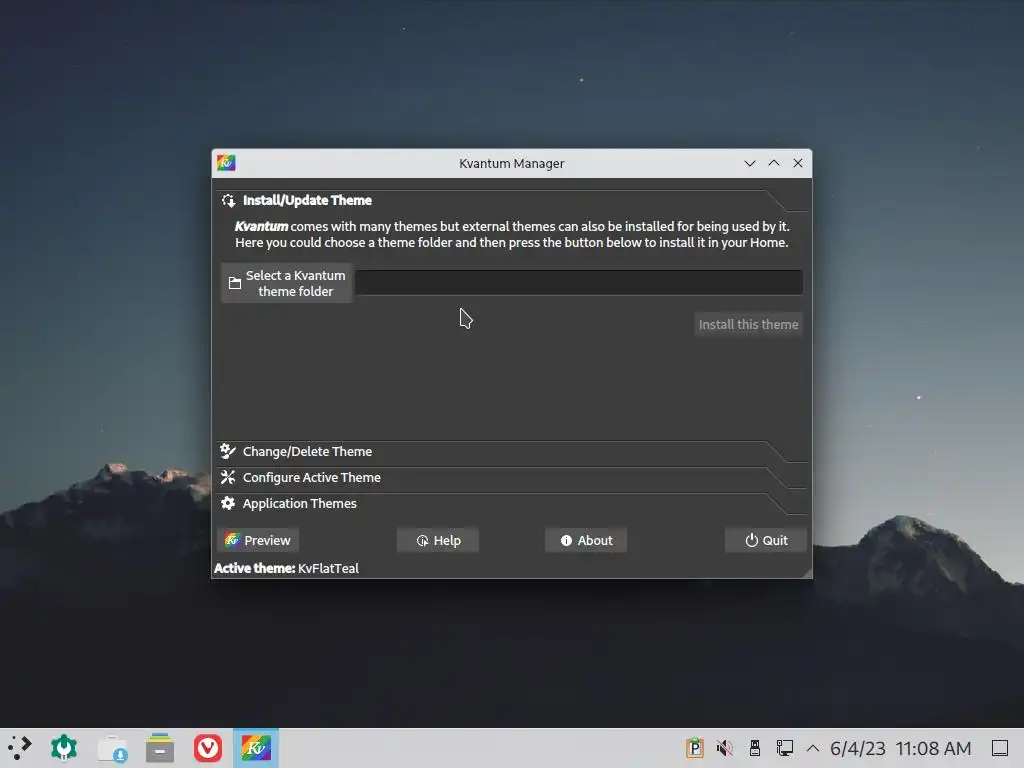
Task: Quit Kvantum Manager
Action: (766, 541)
